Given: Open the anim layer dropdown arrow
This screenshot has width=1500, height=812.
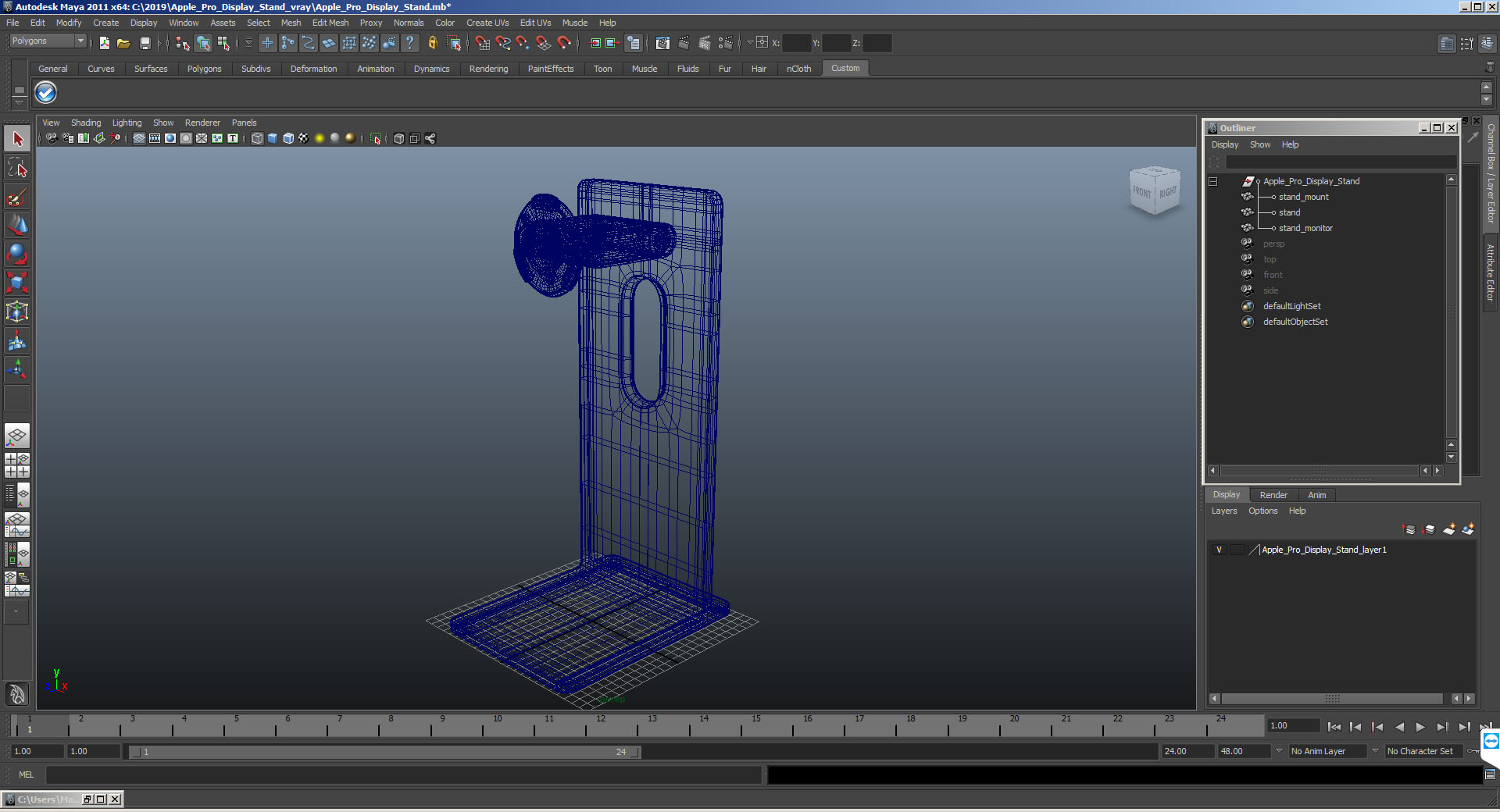Looking at the screenshot, I should (1279, 751).
